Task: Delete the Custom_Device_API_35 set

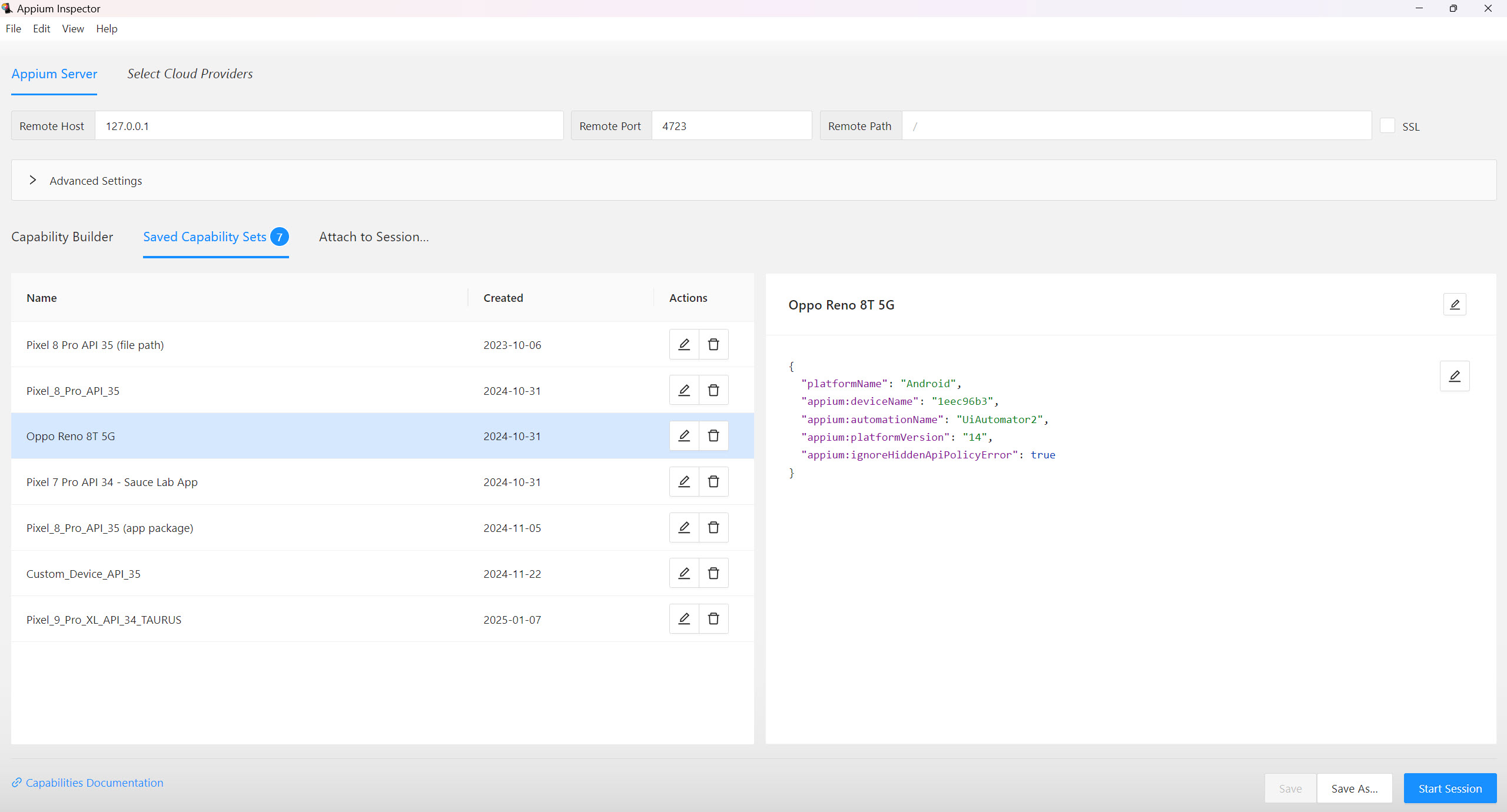Action: pos(713,573)
